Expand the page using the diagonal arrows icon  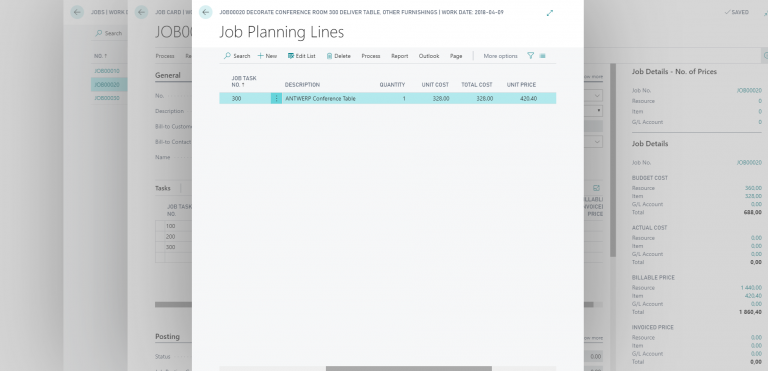550,13
